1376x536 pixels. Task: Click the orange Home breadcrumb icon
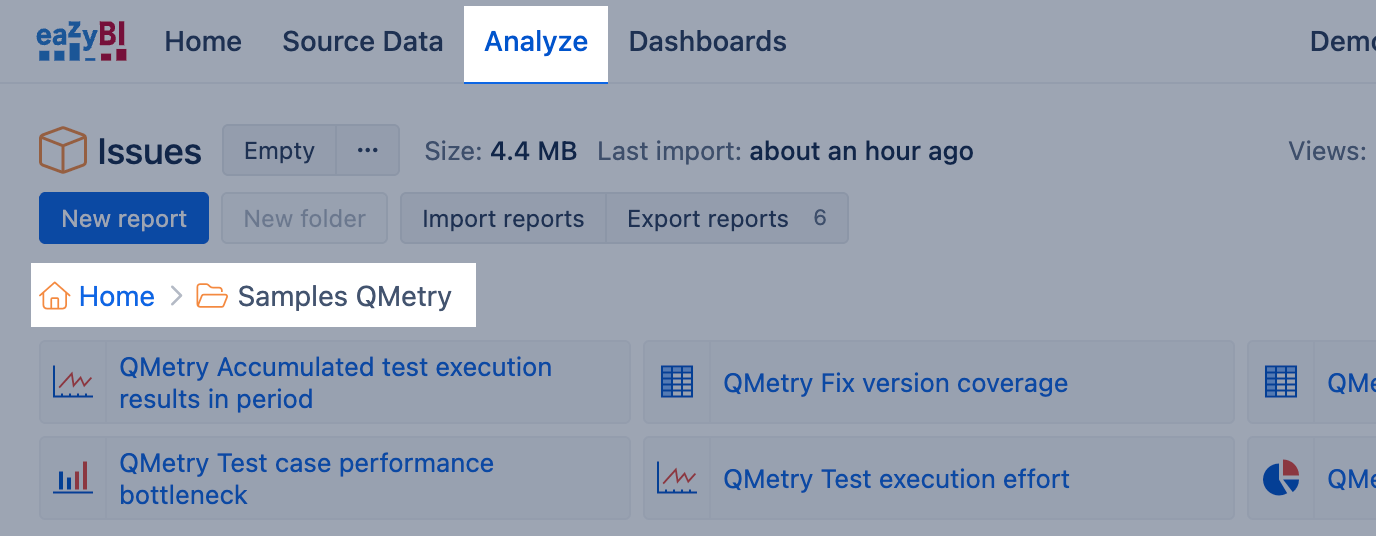pos(54,297)
